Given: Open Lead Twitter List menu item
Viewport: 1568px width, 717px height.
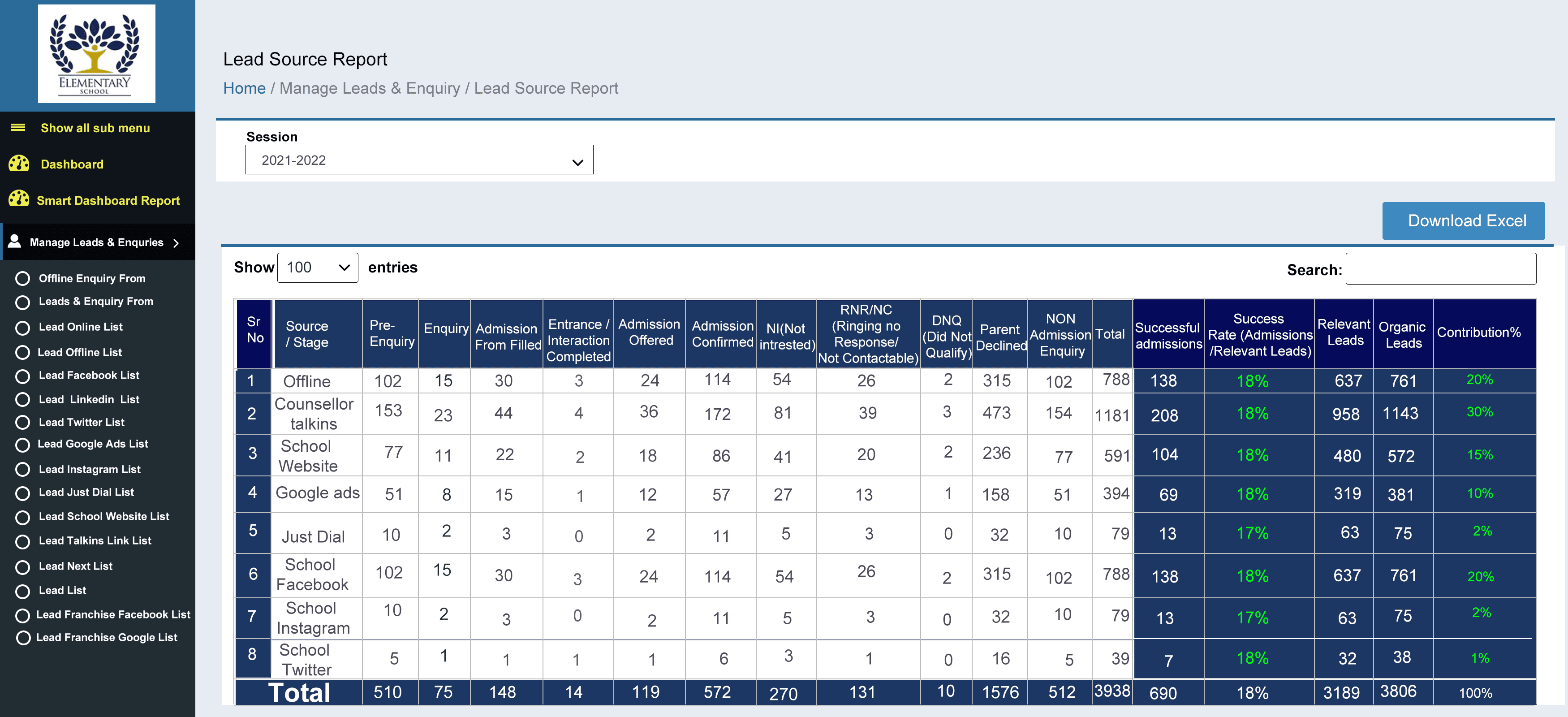Looking at the screenshot, I should (x=82, y=423).
